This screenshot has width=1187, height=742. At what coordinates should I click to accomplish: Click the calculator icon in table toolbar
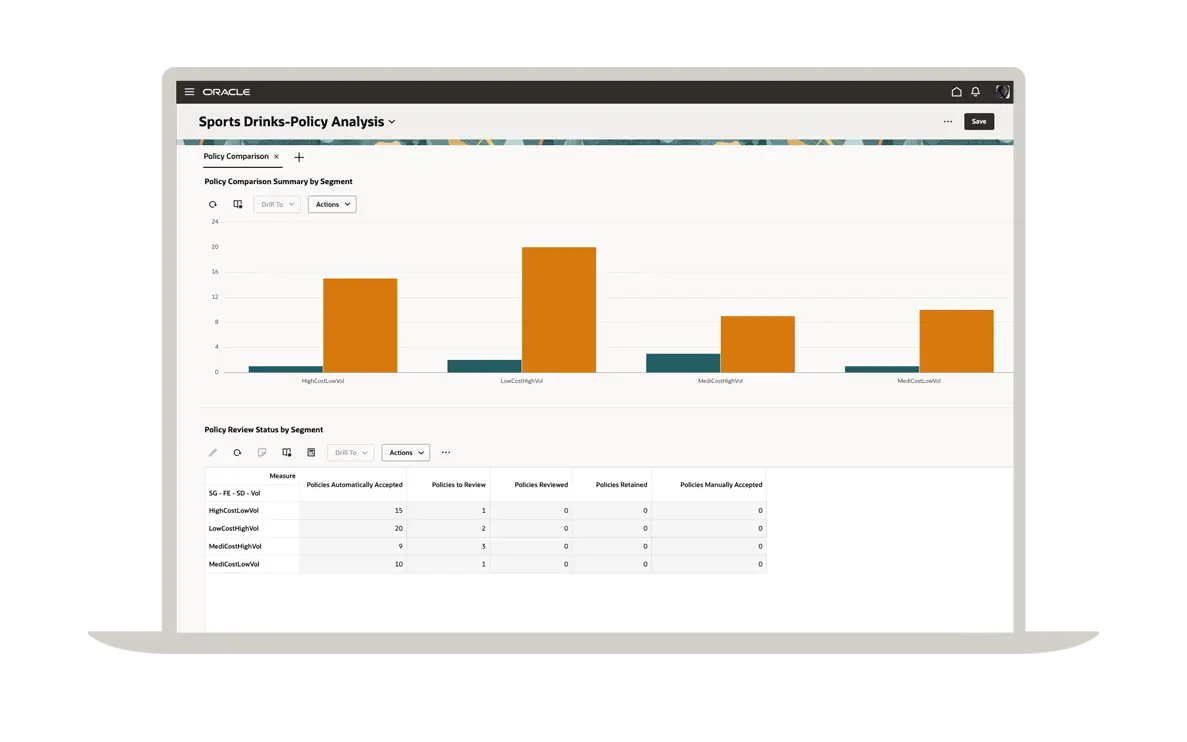(311, 453)
